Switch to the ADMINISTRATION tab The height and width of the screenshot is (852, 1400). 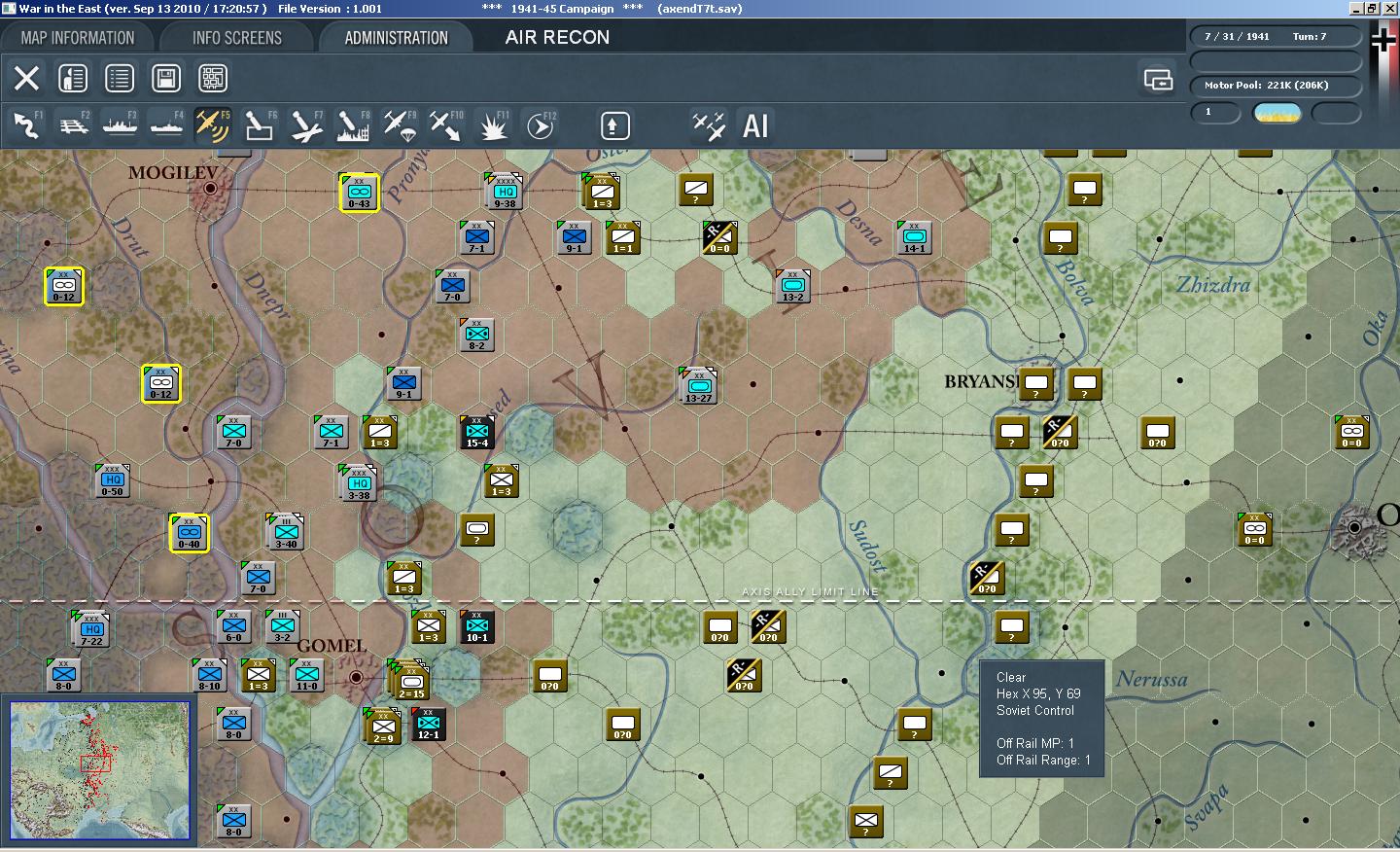click(396, 38)
